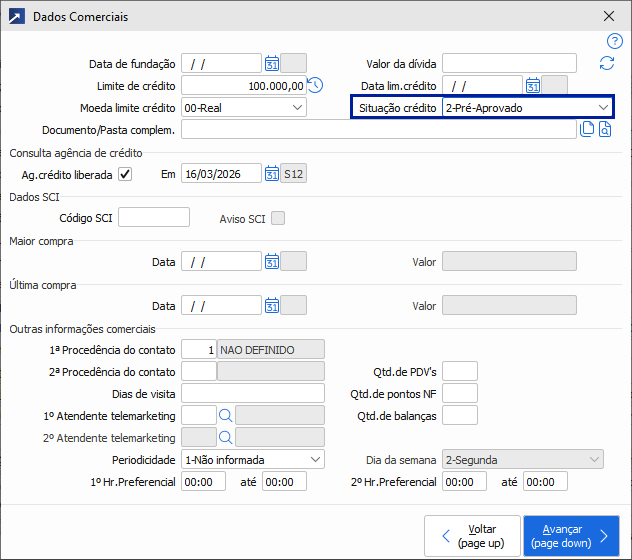Uncheck the Ag.crédito liberada checkbox
Screen dimensions: 632x560
tap(125, 174)
